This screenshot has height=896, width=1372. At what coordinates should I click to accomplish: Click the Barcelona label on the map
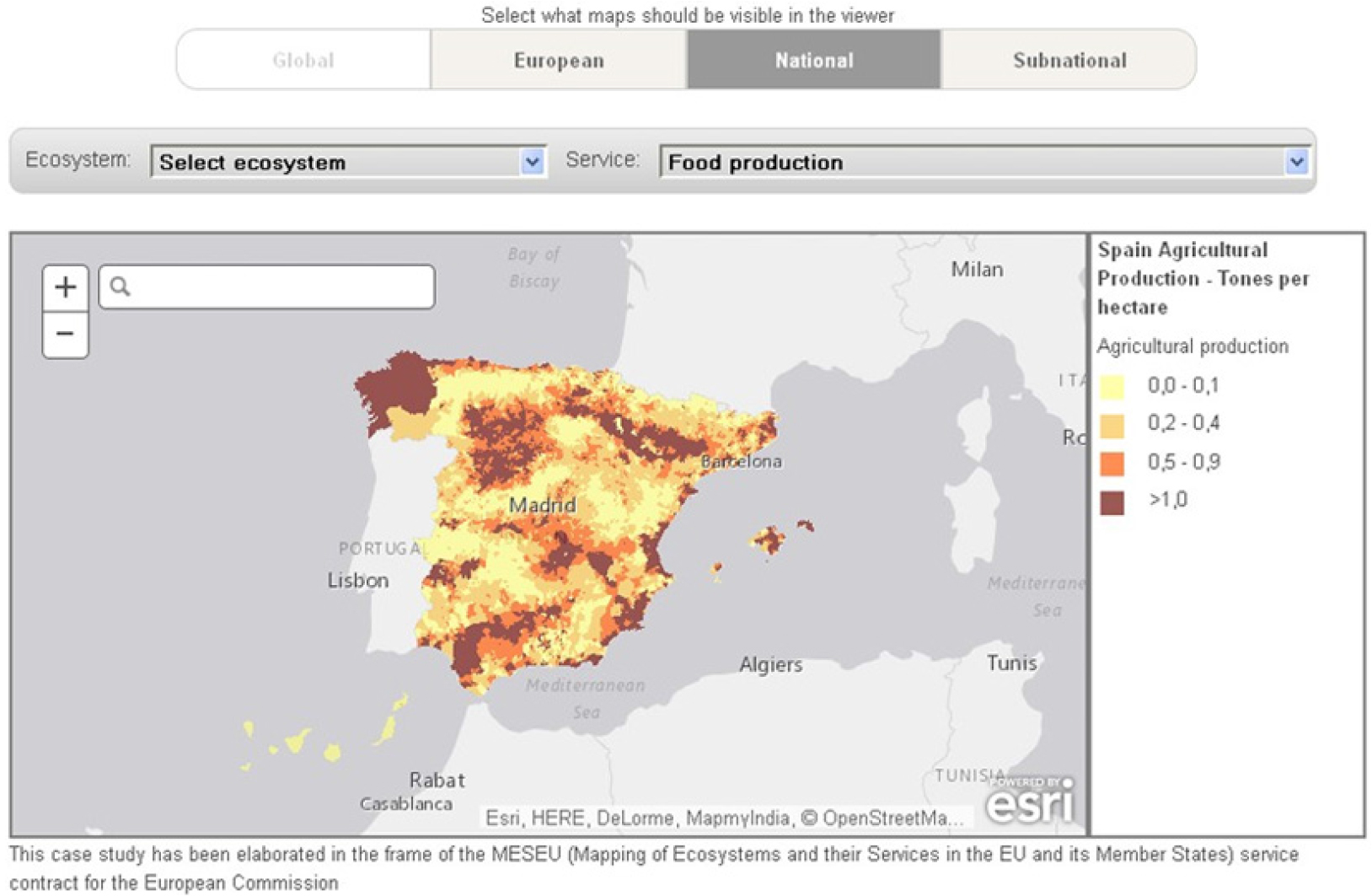(x=742, y=462)
